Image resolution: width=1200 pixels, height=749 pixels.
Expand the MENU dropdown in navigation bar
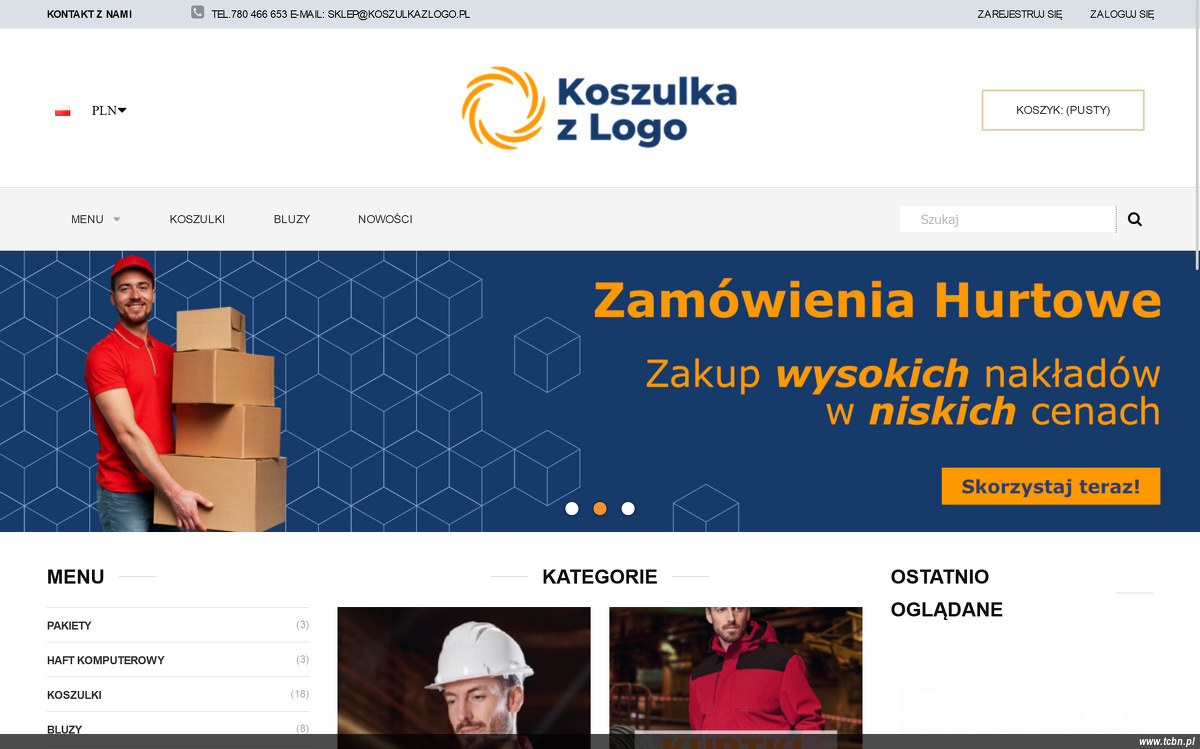(x=95, y=219)
